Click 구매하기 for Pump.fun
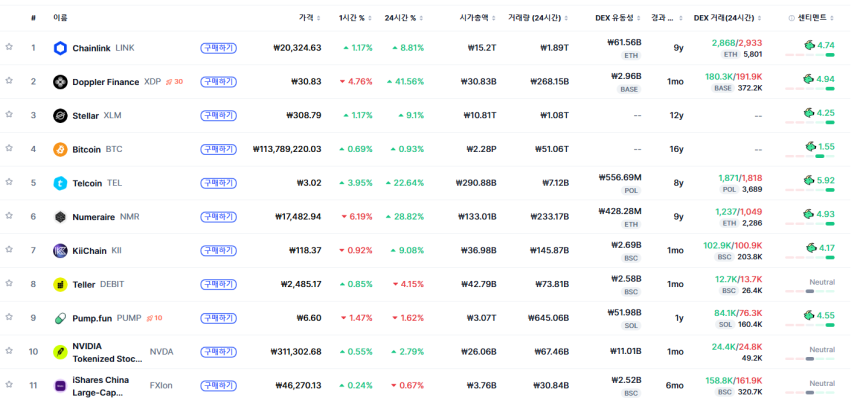The height and width of the screenshot is (398, 860). (x=218, y=318)
